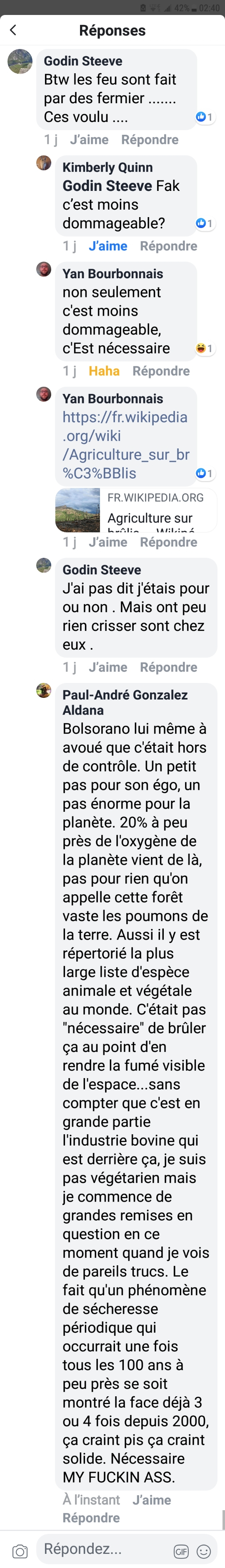Open Kimberly Quinn's profile avatar

pyautogui.click(x=44, y=163)
